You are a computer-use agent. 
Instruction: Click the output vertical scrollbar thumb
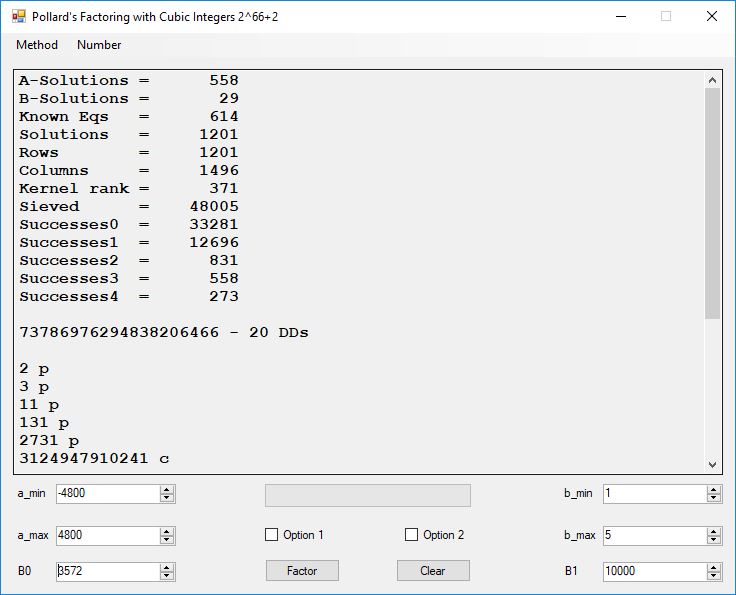[x=713, y=204]
